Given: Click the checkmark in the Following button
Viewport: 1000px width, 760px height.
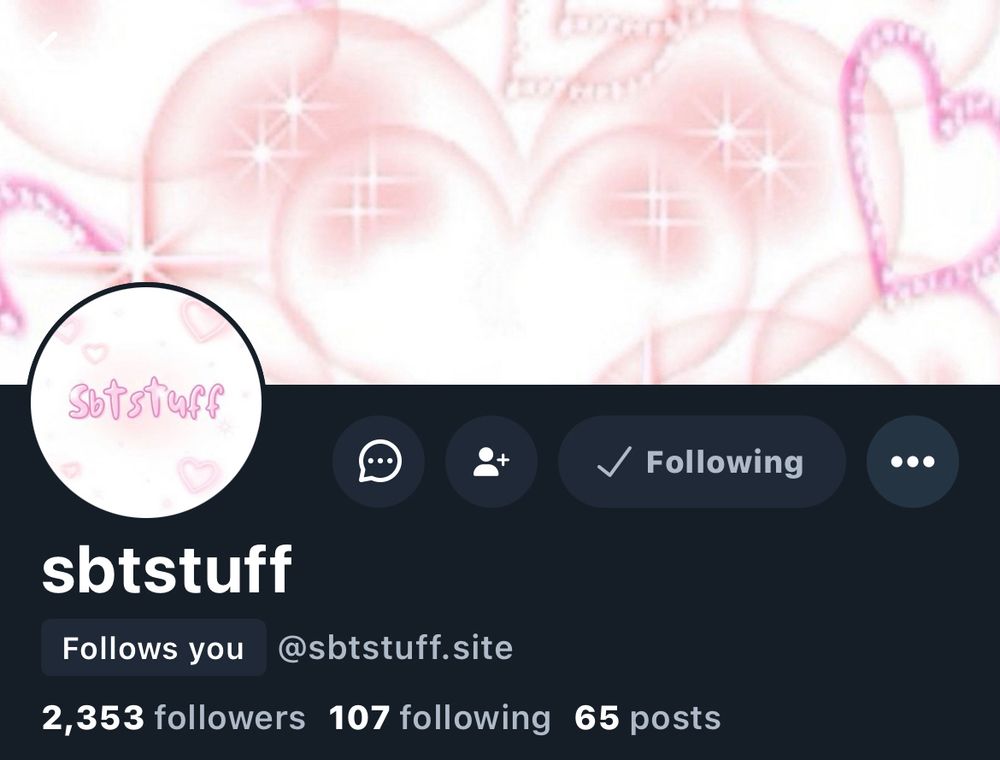Looking at the screenshot, I should click(614, 461).
